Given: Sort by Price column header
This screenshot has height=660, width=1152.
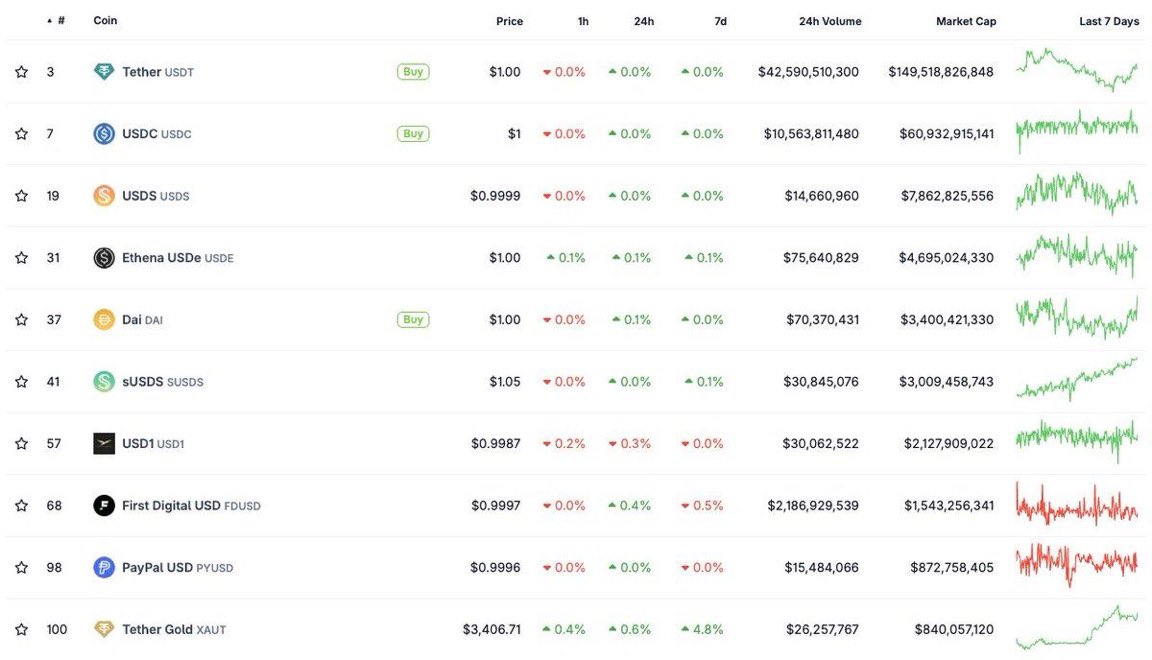Looking at the screenshot, I should (x=509, y=21).
